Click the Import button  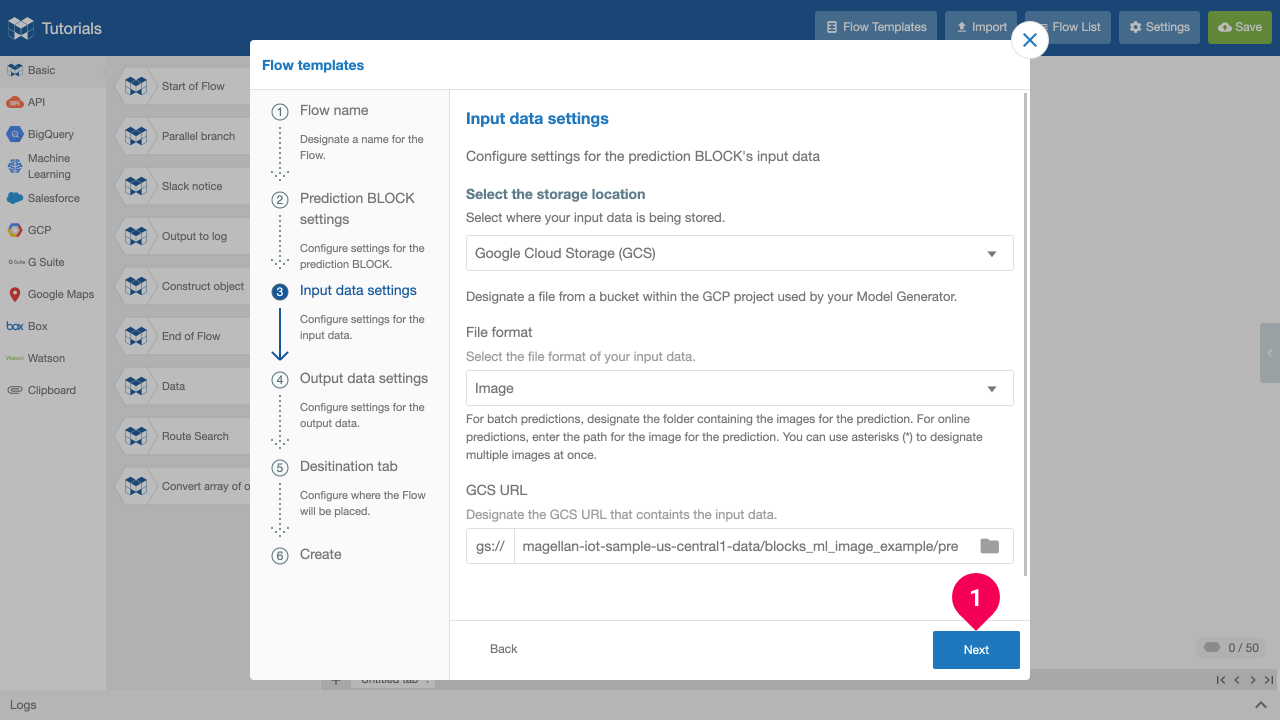[x=980, y=27]
